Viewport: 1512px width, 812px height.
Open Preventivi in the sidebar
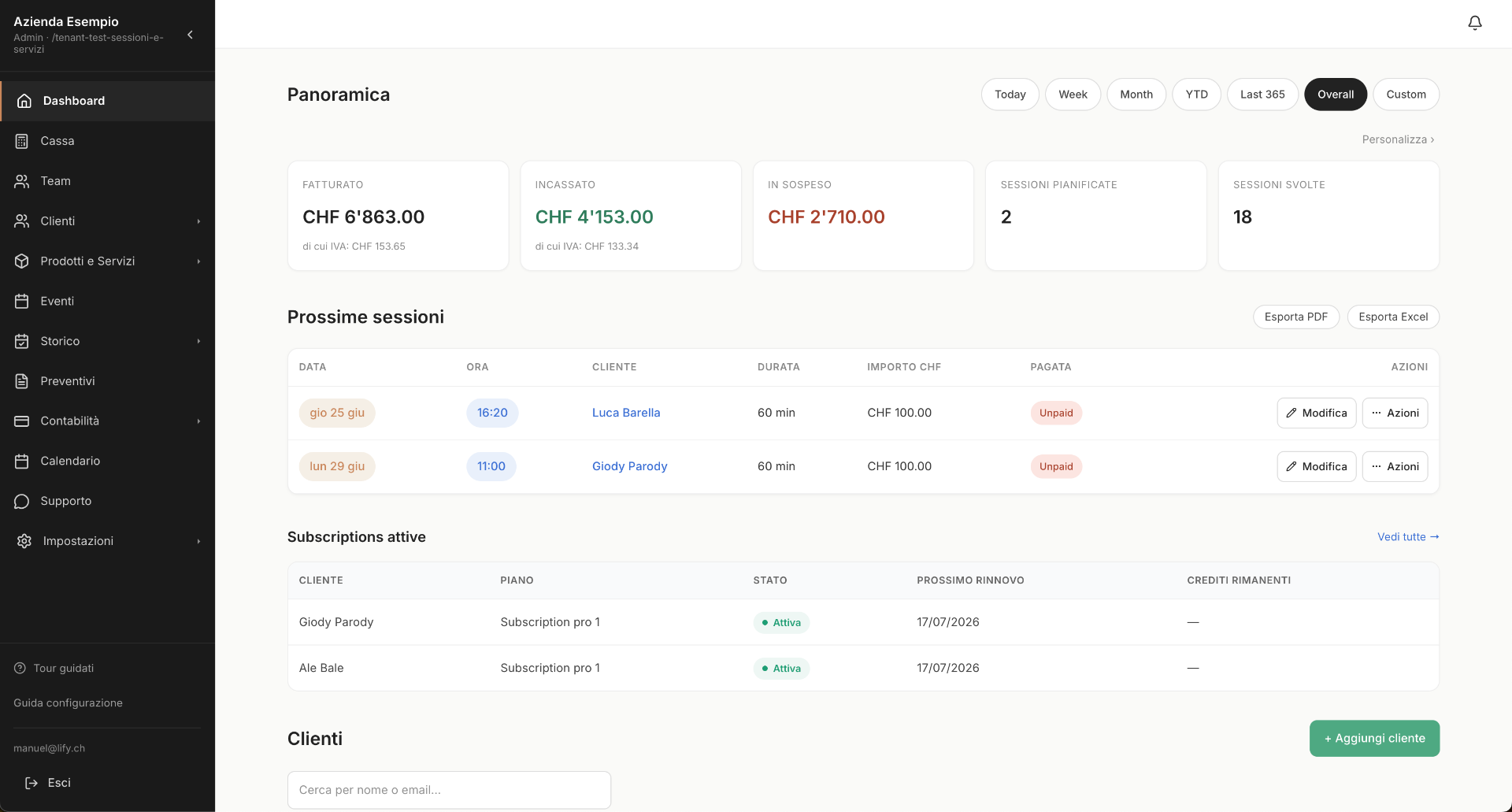107,381
